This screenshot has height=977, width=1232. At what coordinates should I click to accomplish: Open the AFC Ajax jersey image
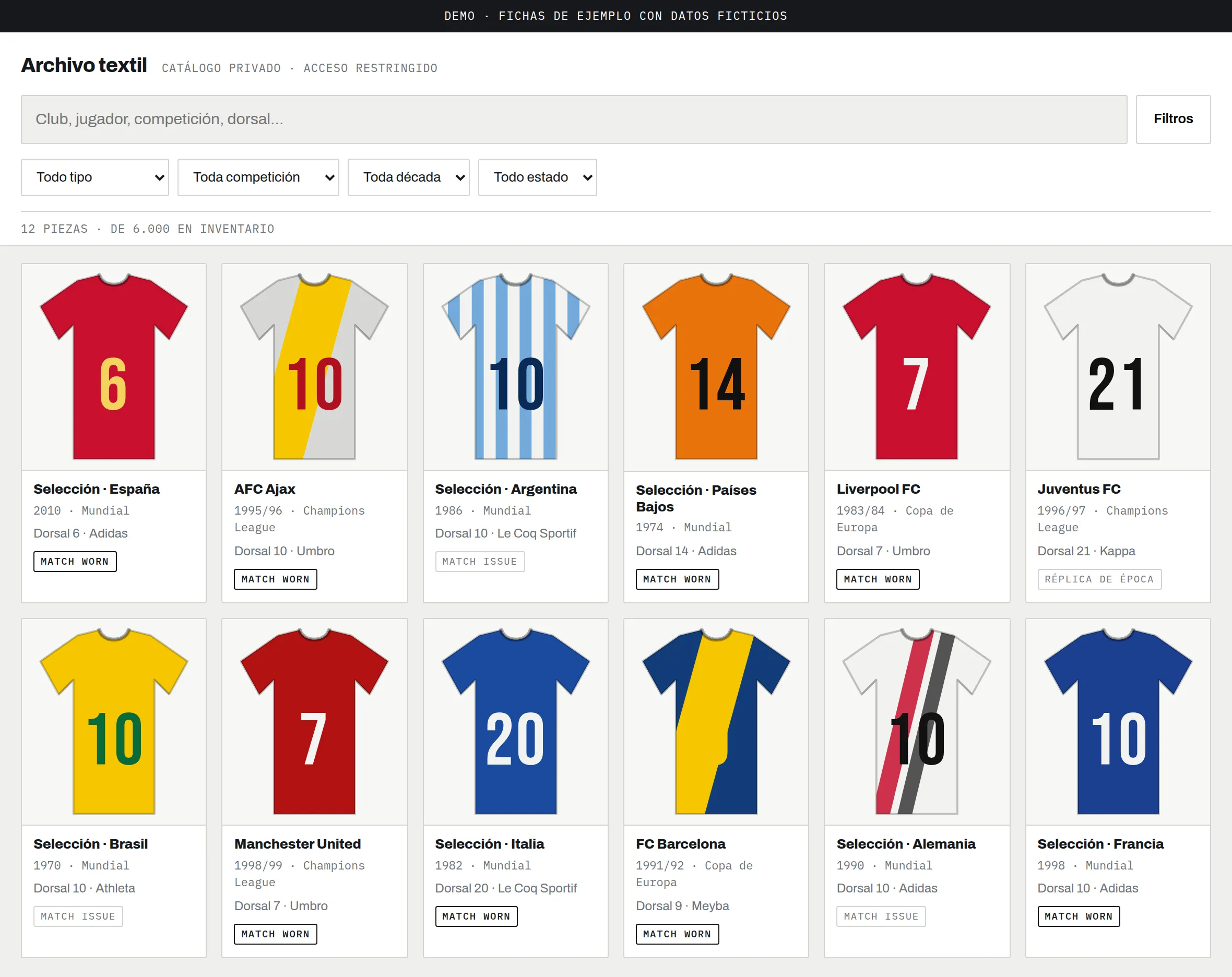314,367
